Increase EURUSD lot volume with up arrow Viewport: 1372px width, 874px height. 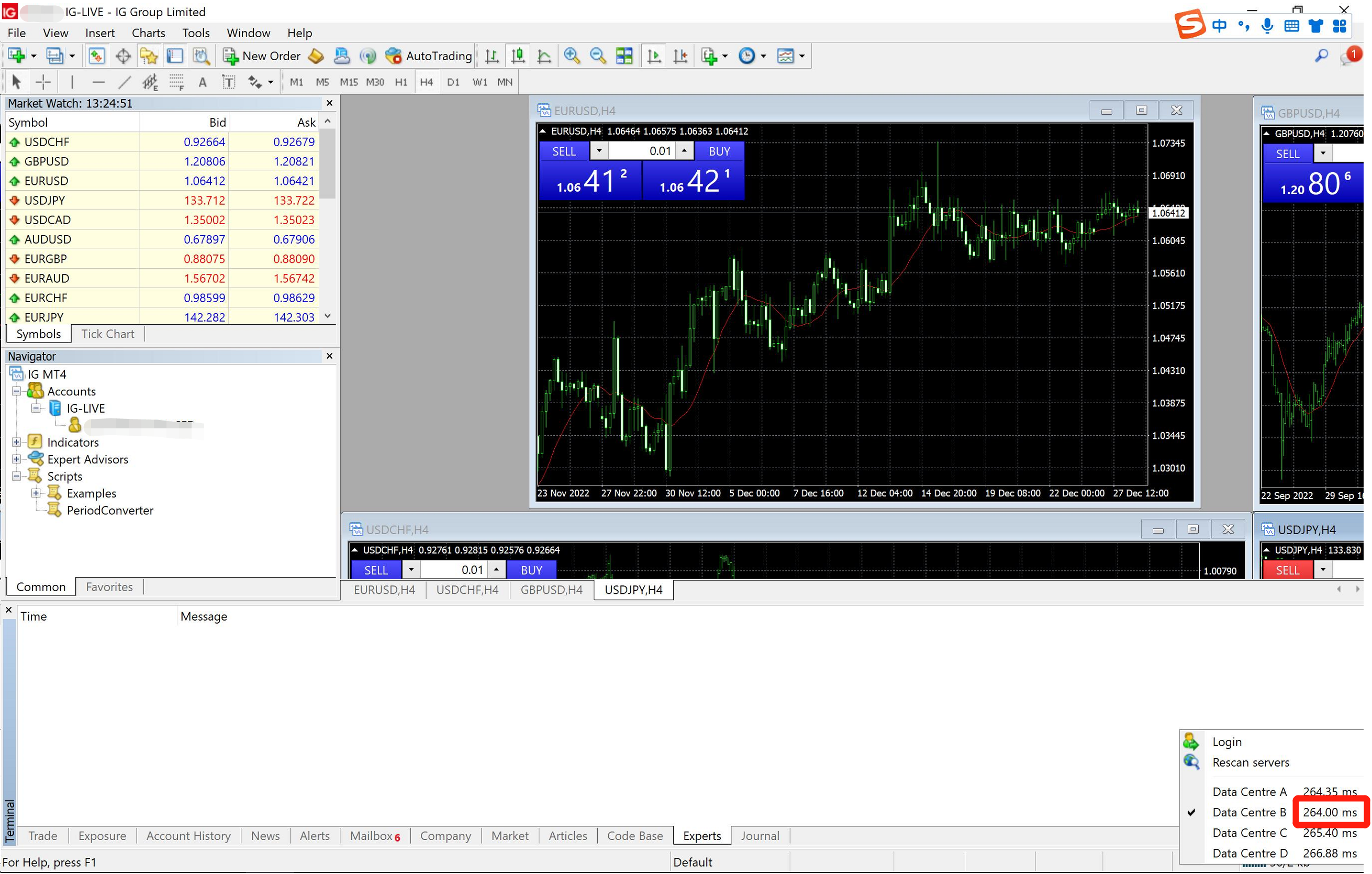click(x=684, y=151)
